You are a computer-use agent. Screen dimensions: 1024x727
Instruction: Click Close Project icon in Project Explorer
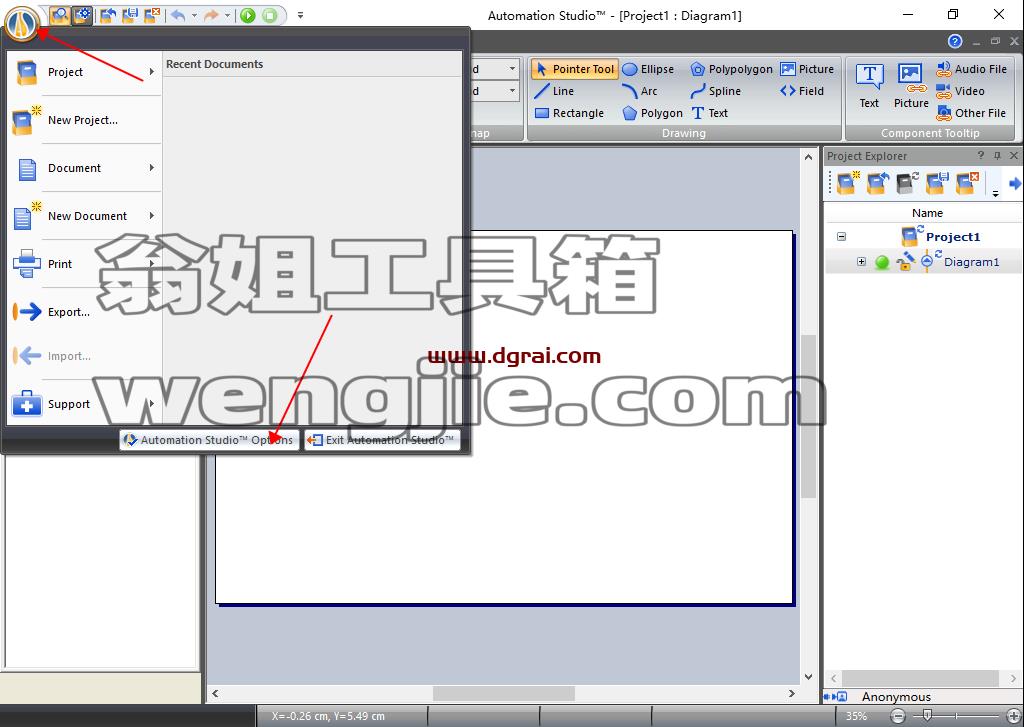click(966, 184)
